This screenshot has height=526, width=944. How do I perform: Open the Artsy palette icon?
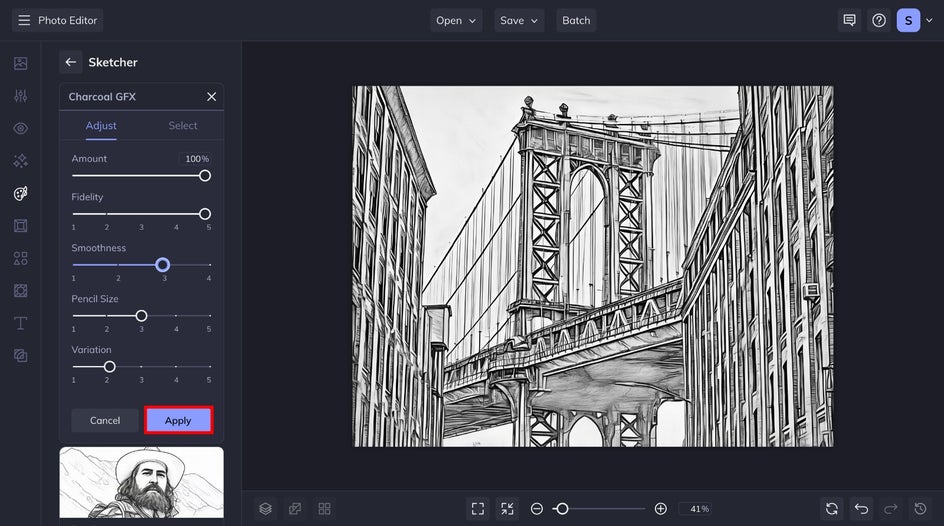pyautogui.click(x=20, y=193)
